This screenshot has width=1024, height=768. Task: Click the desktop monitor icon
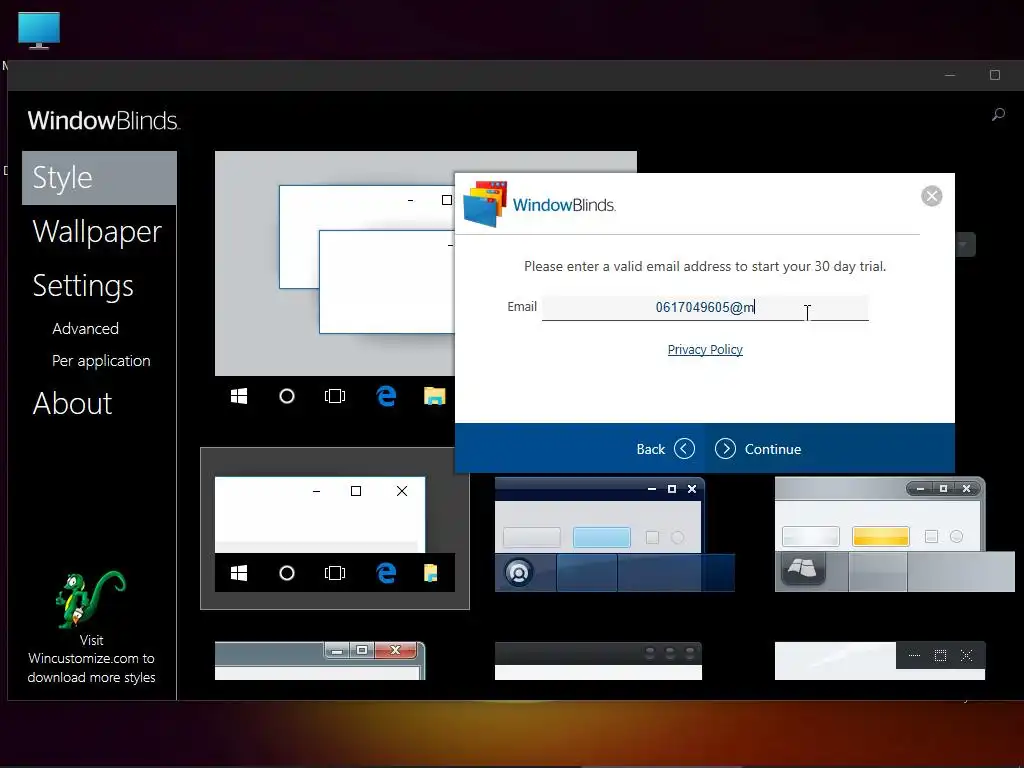click(x=39, y=31)
